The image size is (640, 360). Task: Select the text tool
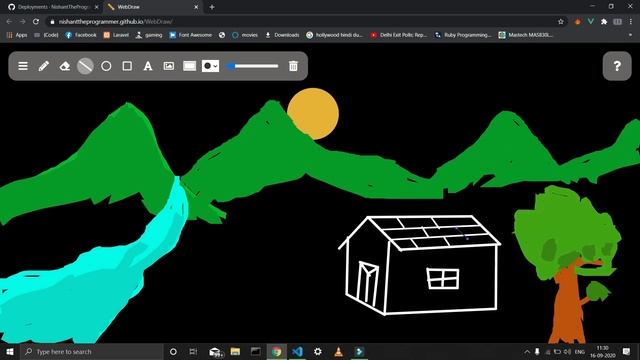click(x=148, y=66)
